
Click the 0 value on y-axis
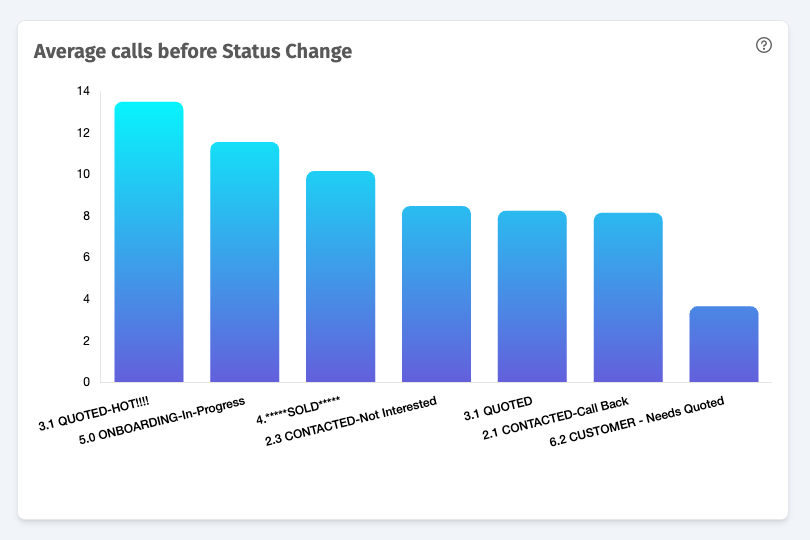[86, 382]
